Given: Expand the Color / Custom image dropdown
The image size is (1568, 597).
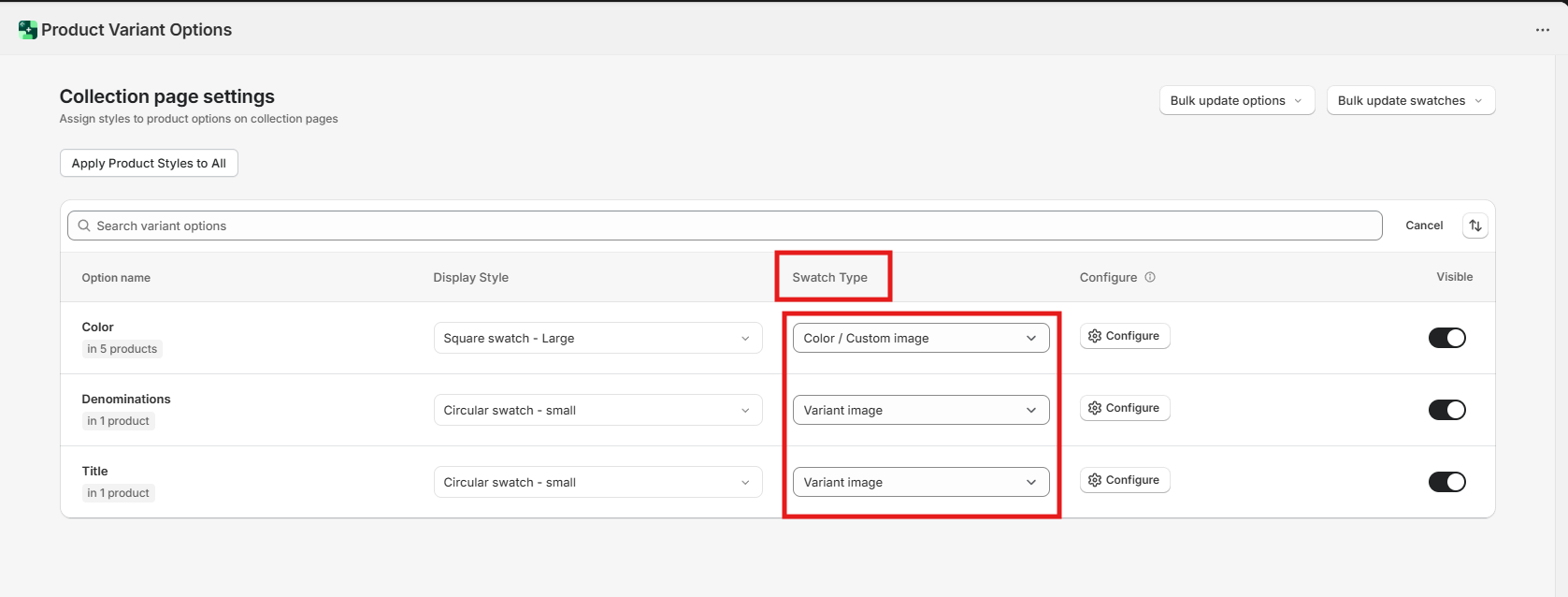Looking at the screenshot, I should point(920,338).
